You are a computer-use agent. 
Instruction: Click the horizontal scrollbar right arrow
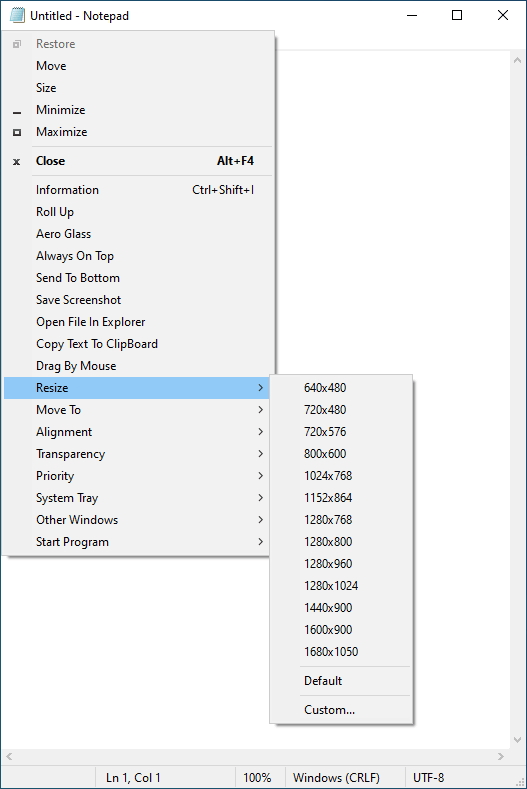point(500,756)
